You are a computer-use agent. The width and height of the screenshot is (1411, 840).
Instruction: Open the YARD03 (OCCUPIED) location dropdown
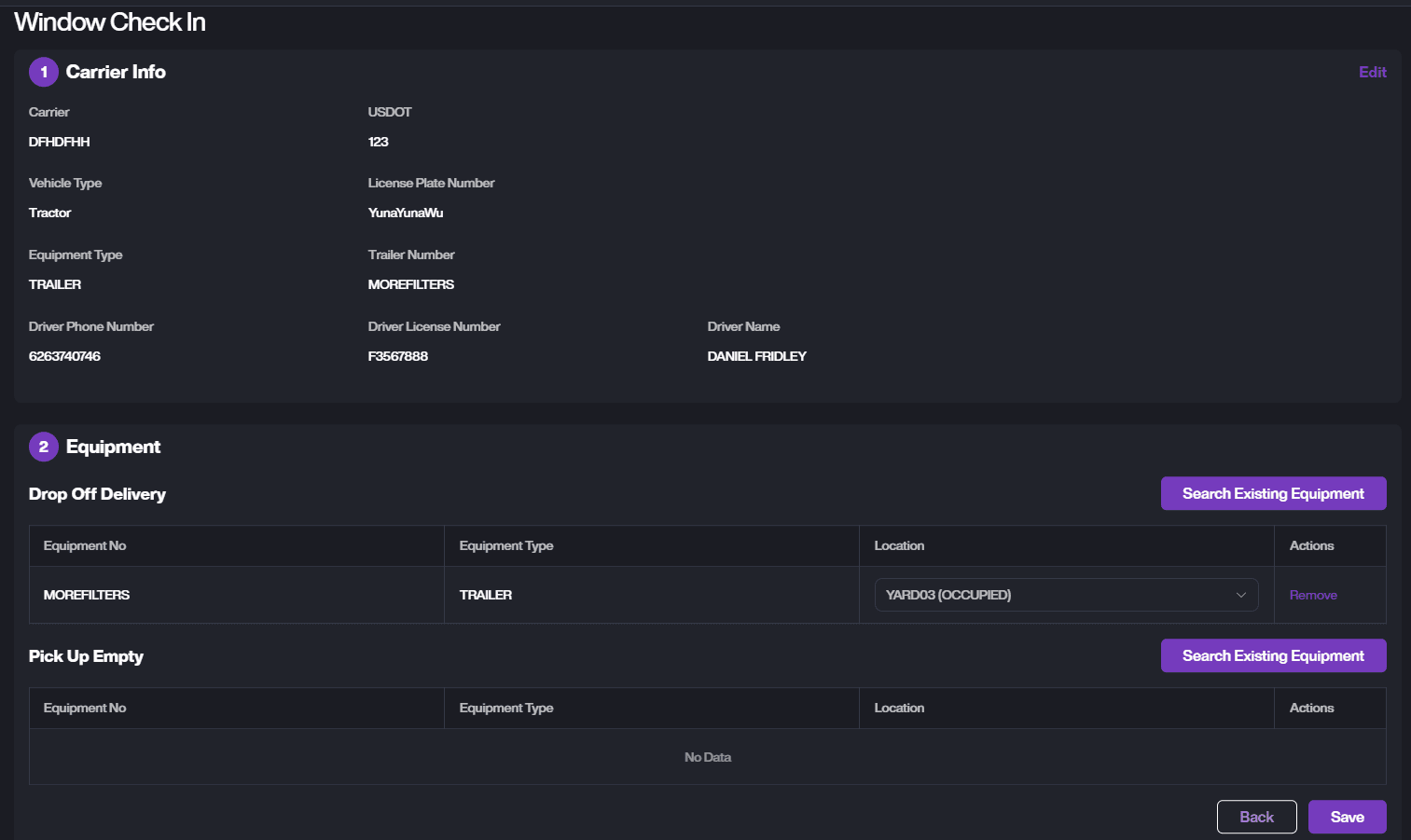pos(1066,595)
